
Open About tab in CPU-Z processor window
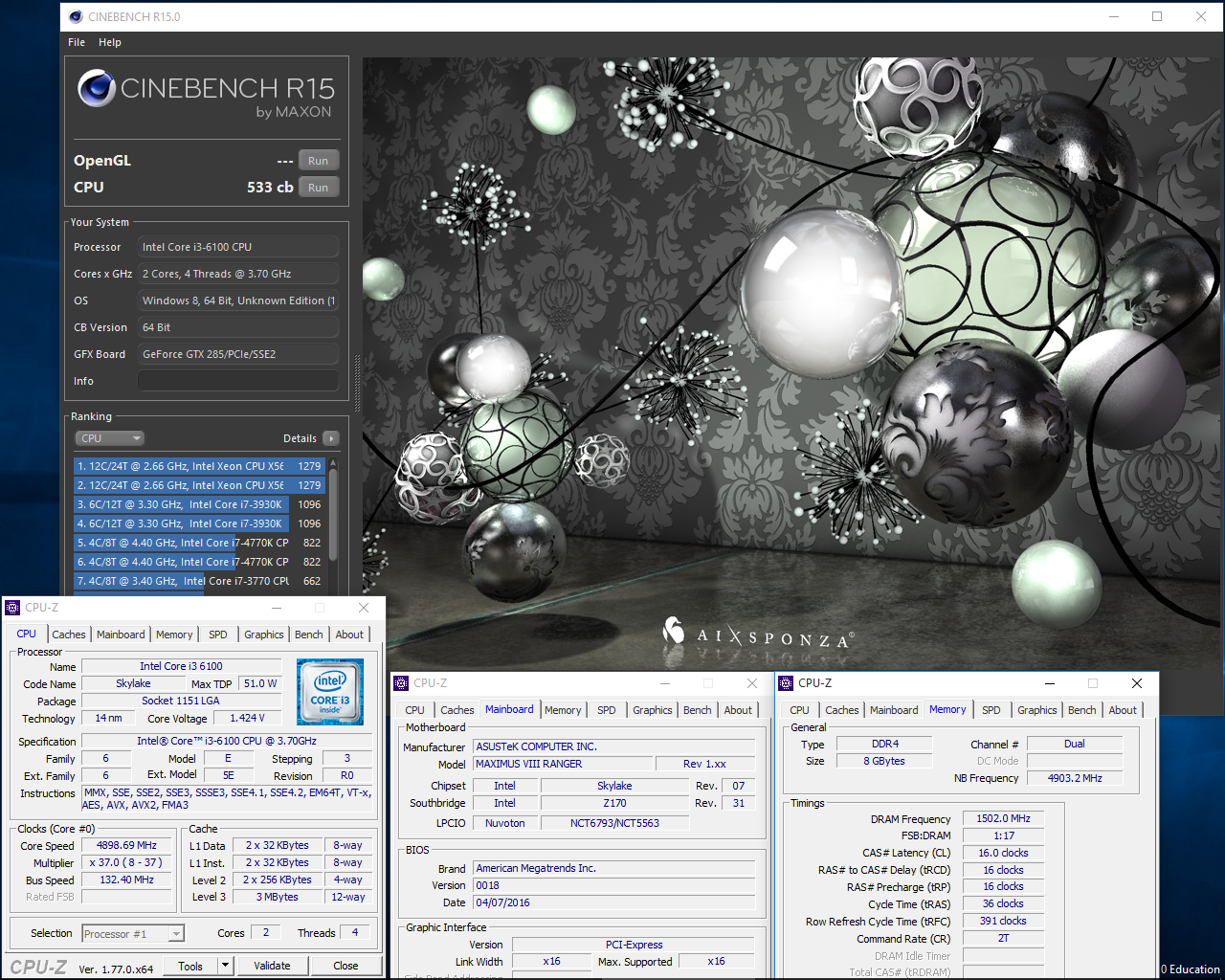click(x=349, y=635)
